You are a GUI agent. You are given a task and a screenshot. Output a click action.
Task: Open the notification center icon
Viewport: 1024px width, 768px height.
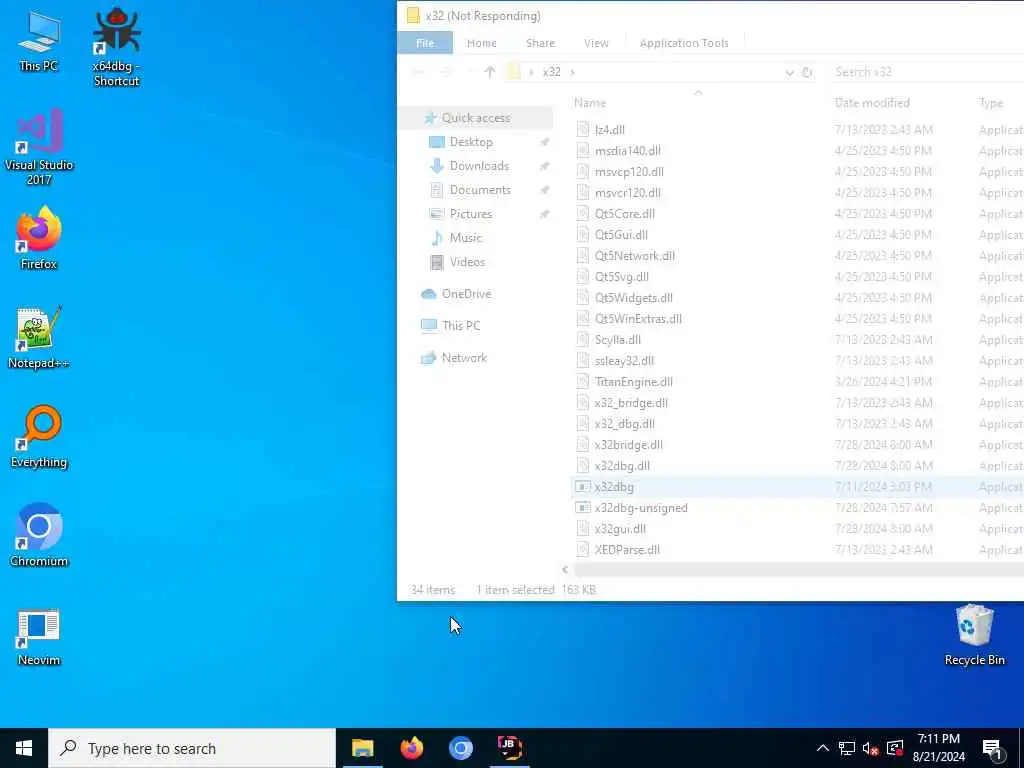point(993,748)
